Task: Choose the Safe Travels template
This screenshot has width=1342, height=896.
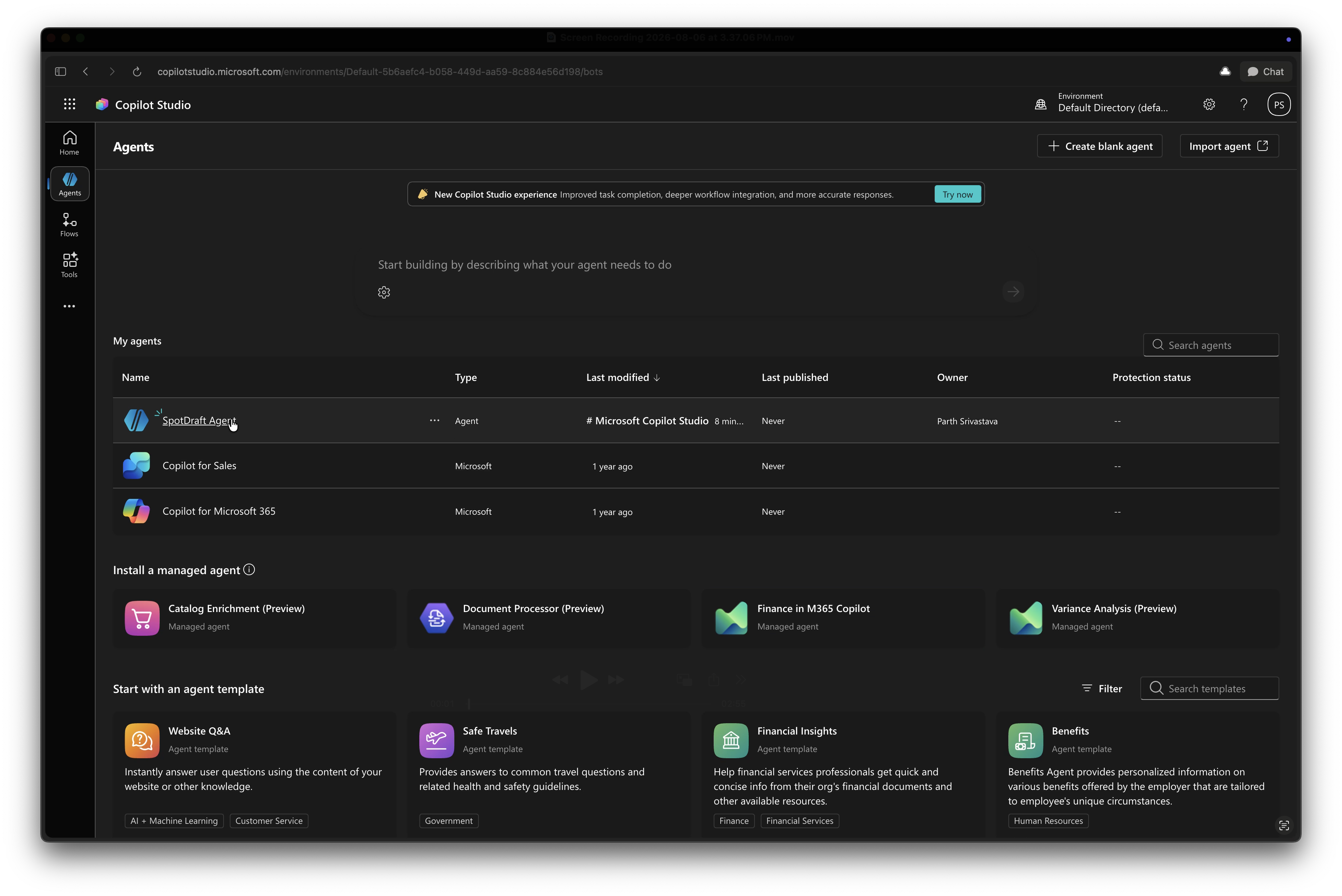Action: point(549,774)
